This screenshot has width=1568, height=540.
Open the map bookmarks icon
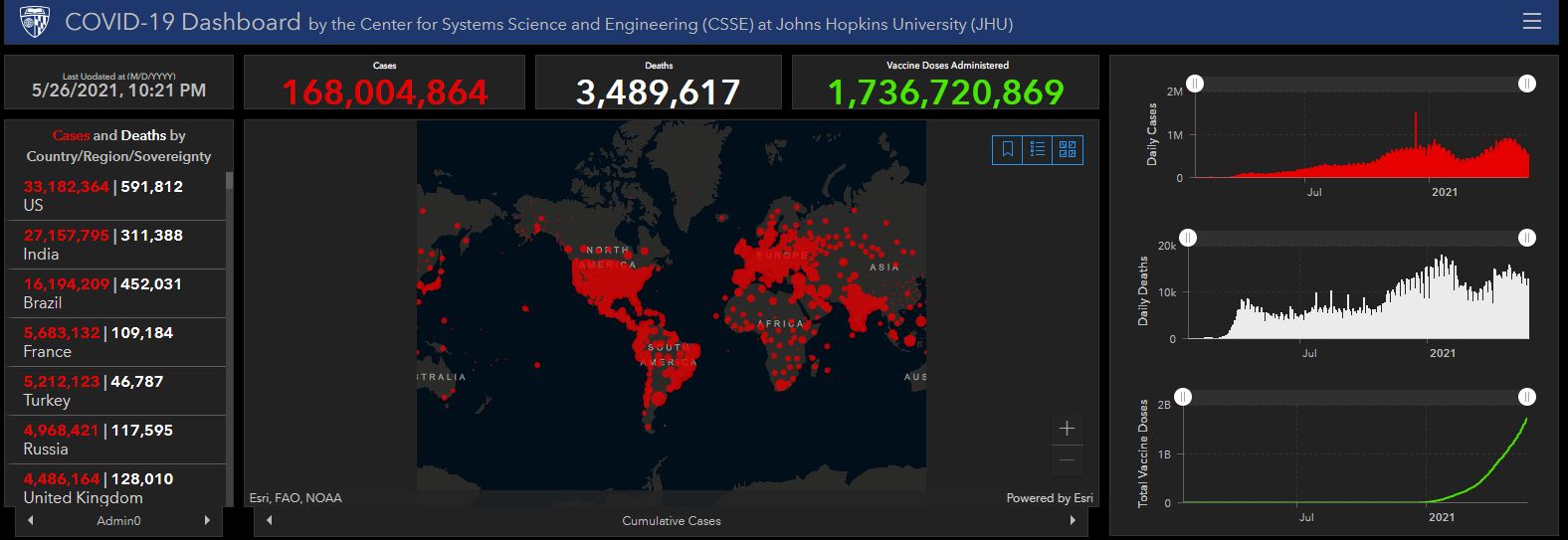pos(1007,149)
